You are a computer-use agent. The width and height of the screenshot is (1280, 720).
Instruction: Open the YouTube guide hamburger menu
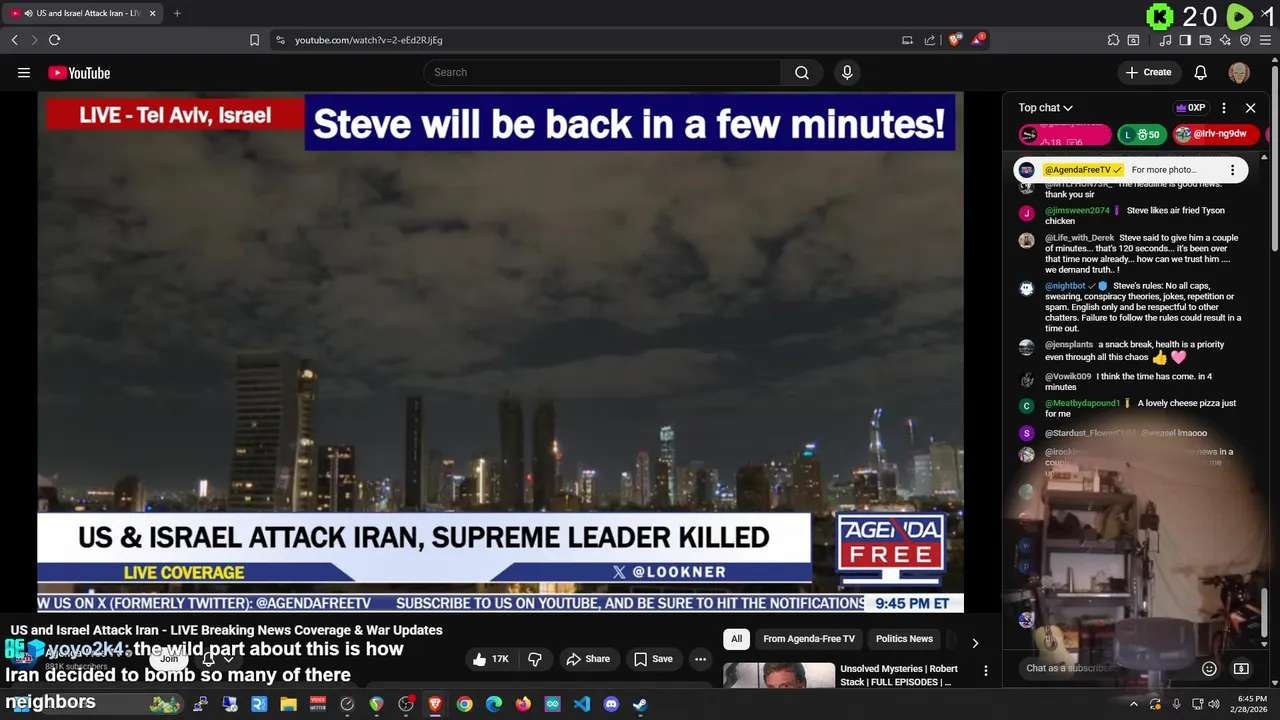[x=24, y=72]
